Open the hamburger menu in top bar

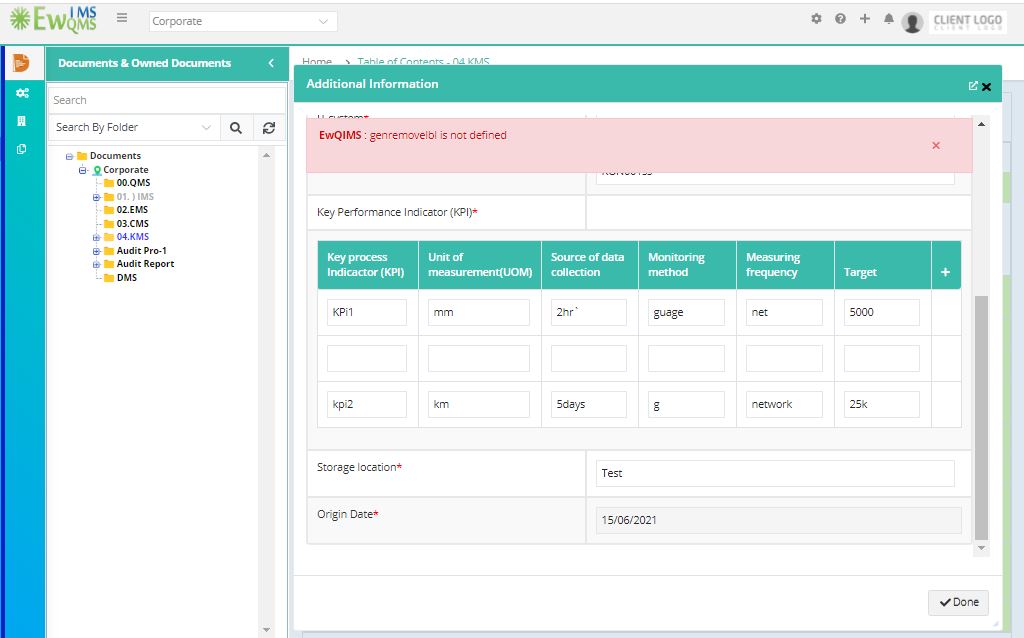[x=122, y=18]
